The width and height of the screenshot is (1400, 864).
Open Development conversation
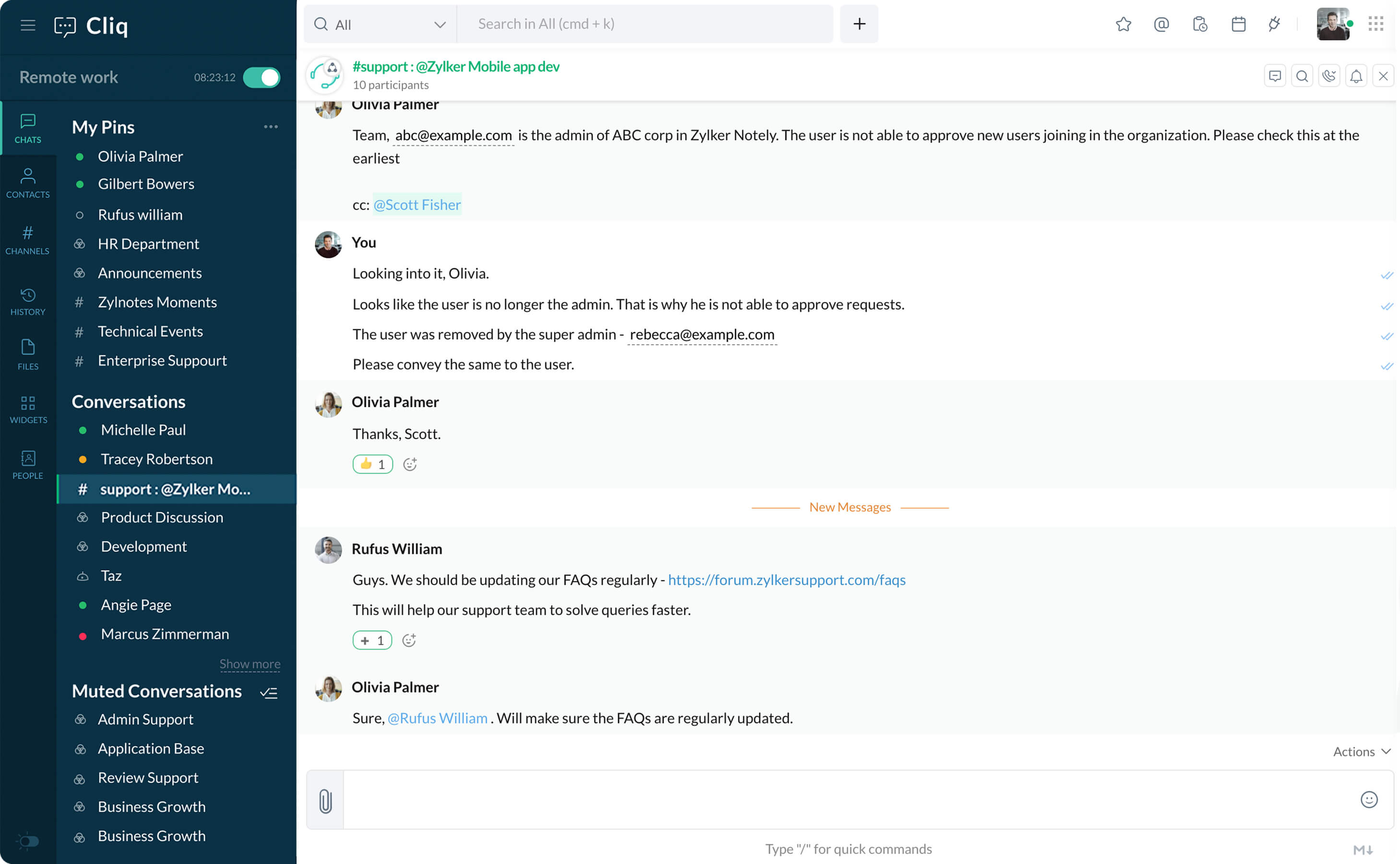tap(143, 547)
